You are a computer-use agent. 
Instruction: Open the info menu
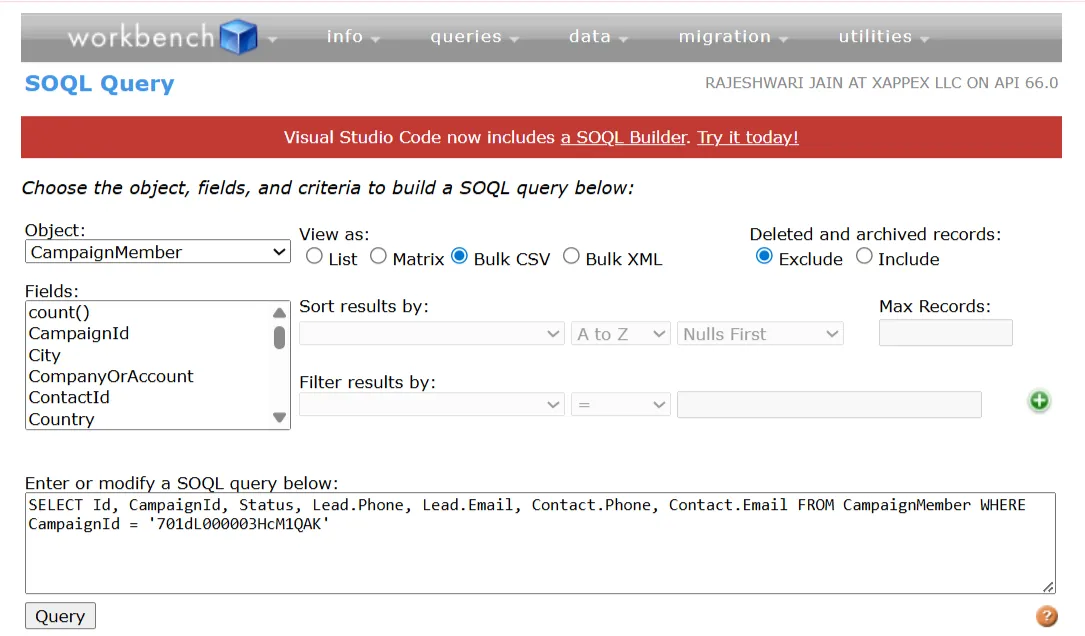click(x=353, y=37)
